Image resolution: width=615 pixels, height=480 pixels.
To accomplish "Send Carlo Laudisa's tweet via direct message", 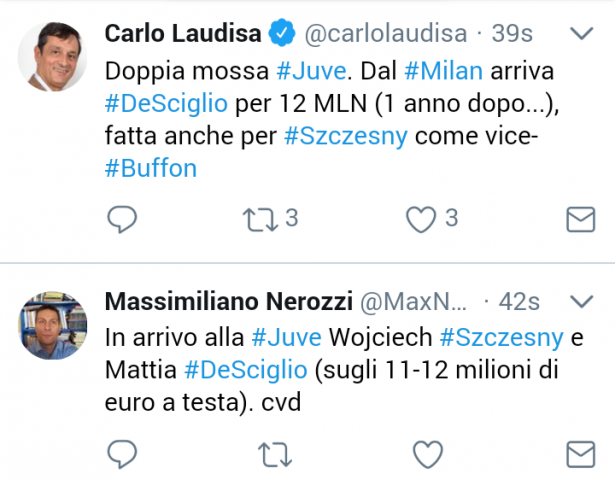I will click(x=581, y=219).
